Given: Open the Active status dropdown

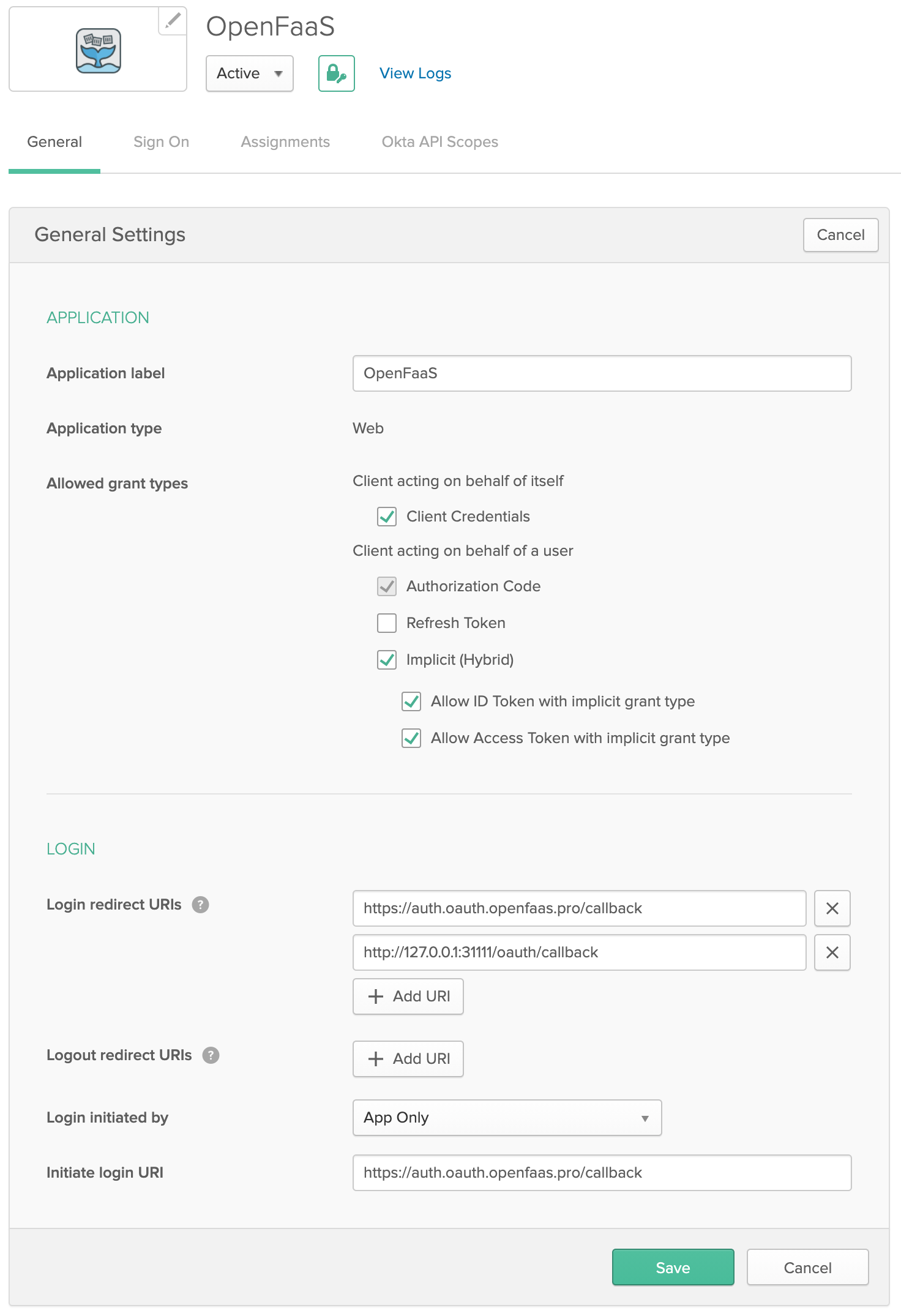Looking at the screenshot, I should [250, 73].
